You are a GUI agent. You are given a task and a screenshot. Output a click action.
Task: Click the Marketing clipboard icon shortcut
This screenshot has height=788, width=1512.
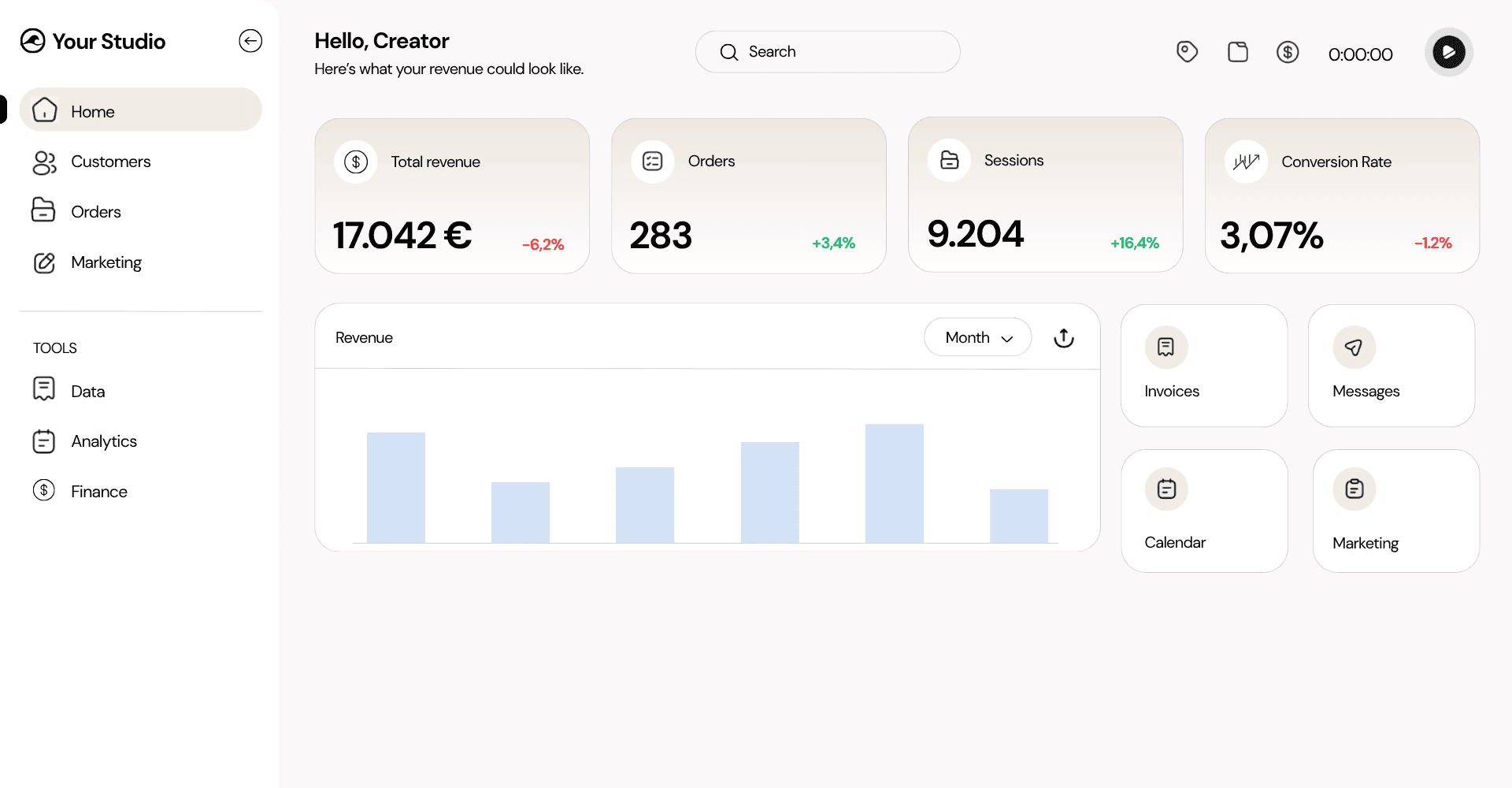coord(1354,489)
